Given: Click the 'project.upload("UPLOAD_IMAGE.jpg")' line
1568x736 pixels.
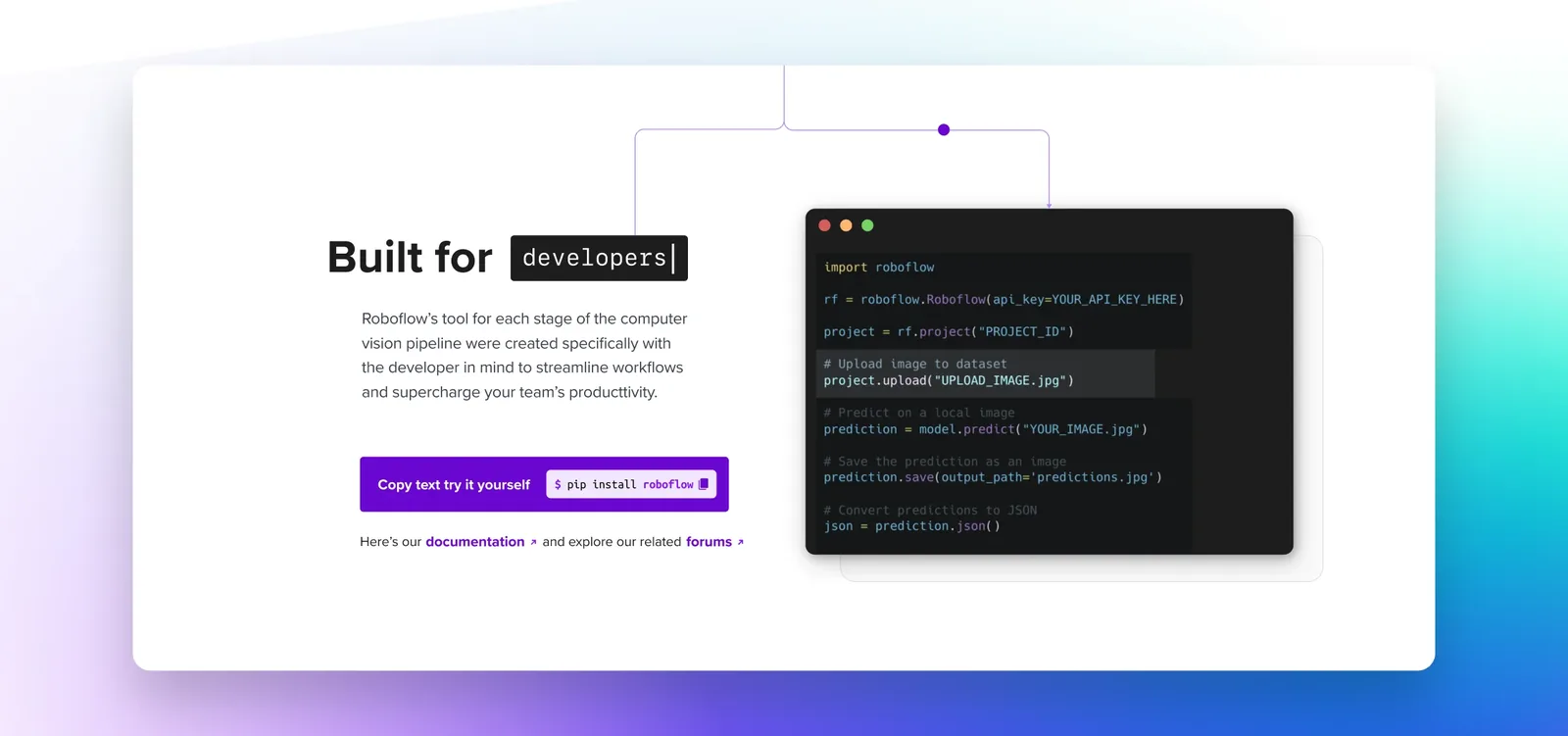Looking at the screenshot, I should click(949, 380).
